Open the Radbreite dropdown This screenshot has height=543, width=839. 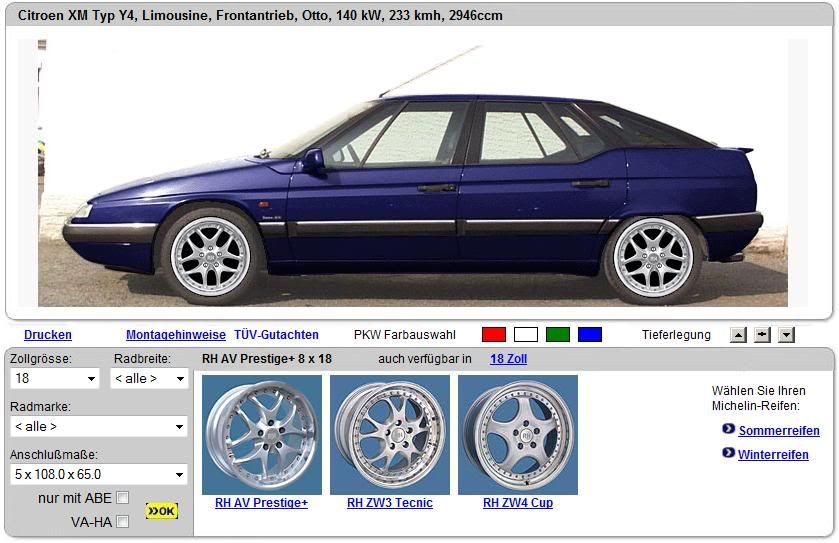(x=149, y=378)
